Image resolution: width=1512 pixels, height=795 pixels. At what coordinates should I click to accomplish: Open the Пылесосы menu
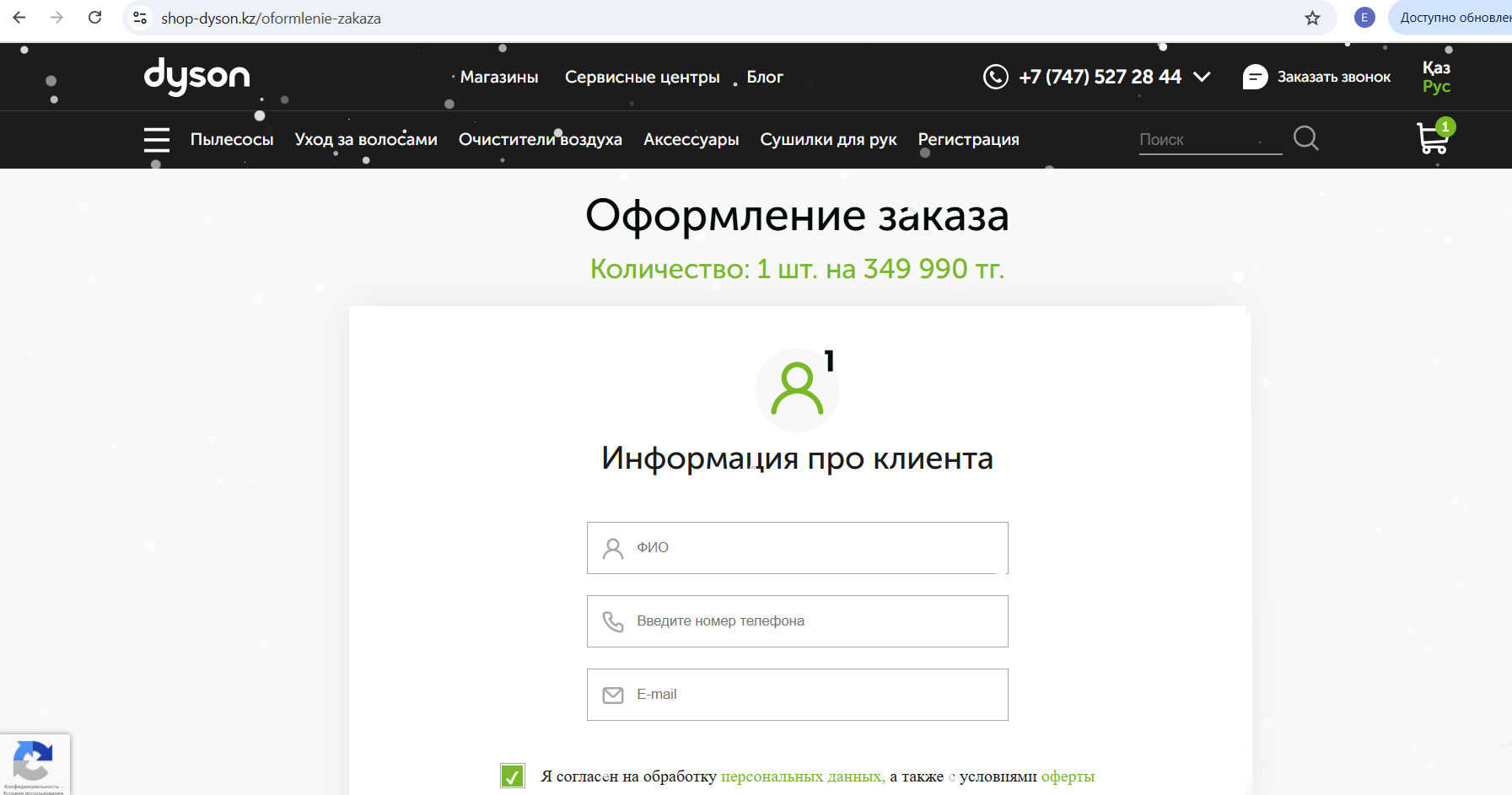[x=232, y=139]
